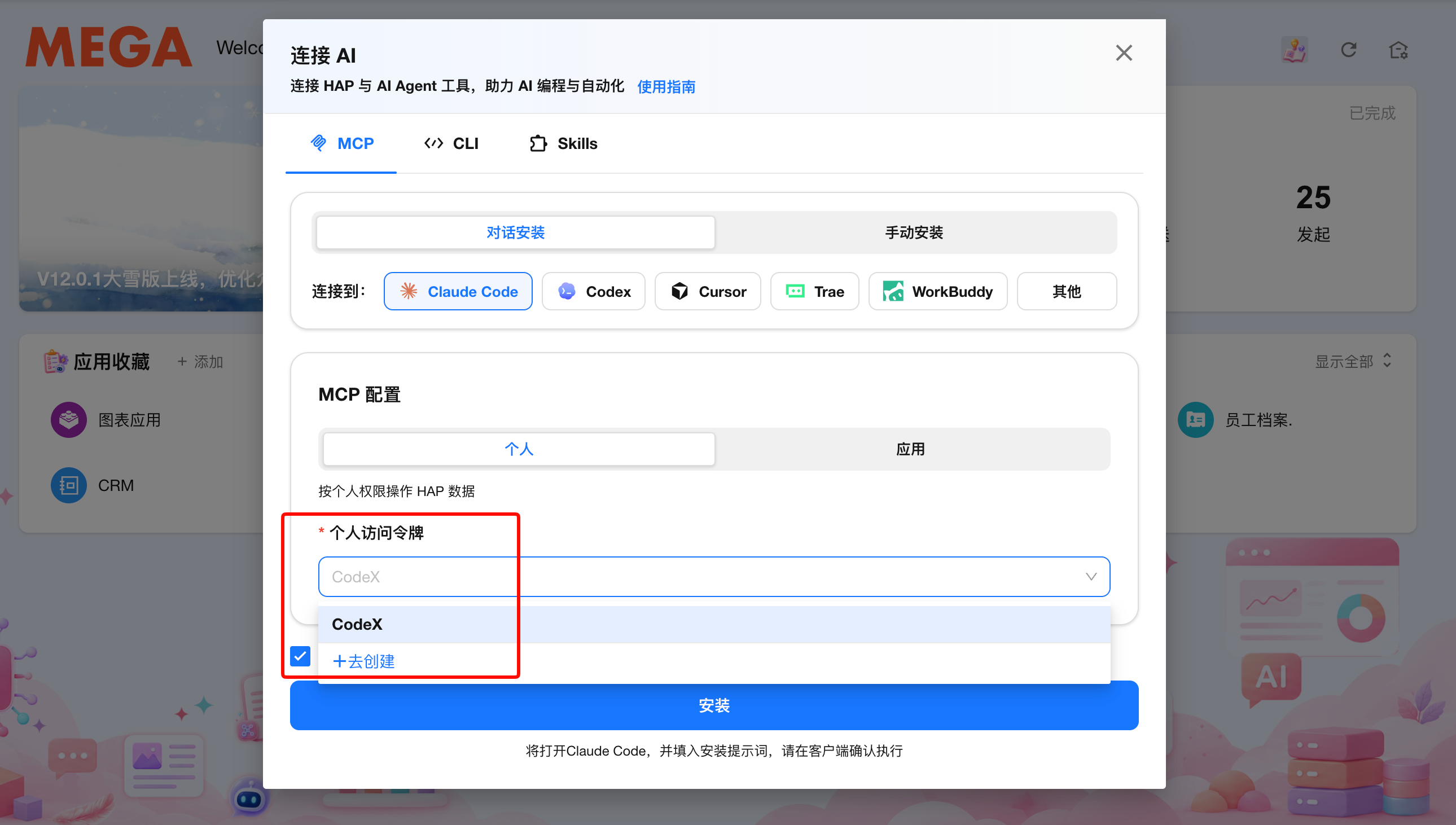Click the Claude Code starburst icon
The image size is (1456, 825).
(x=409, y=291)
